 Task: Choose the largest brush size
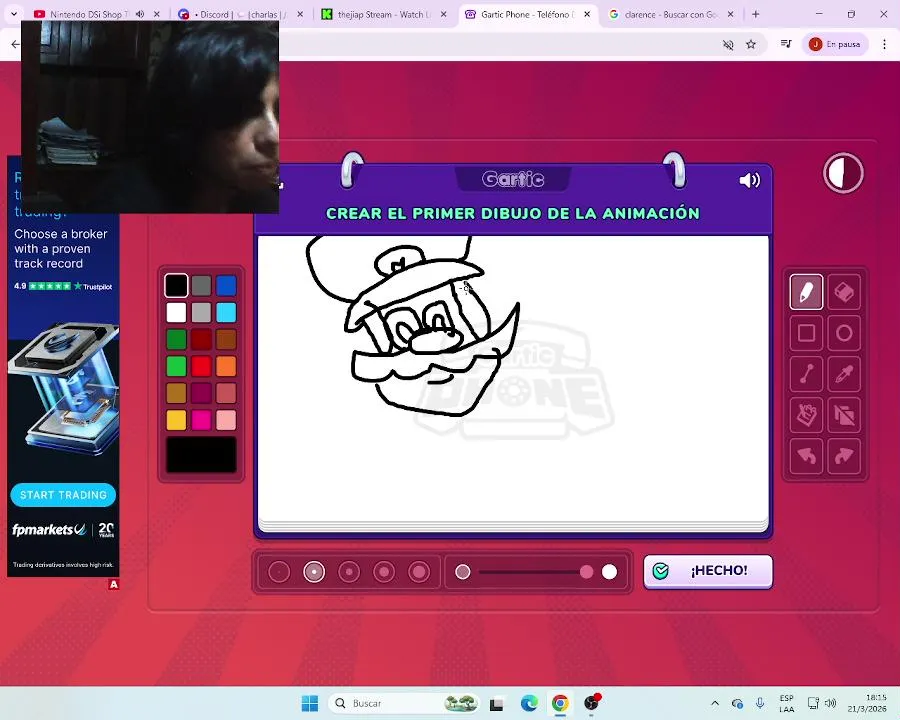(419, 572)
